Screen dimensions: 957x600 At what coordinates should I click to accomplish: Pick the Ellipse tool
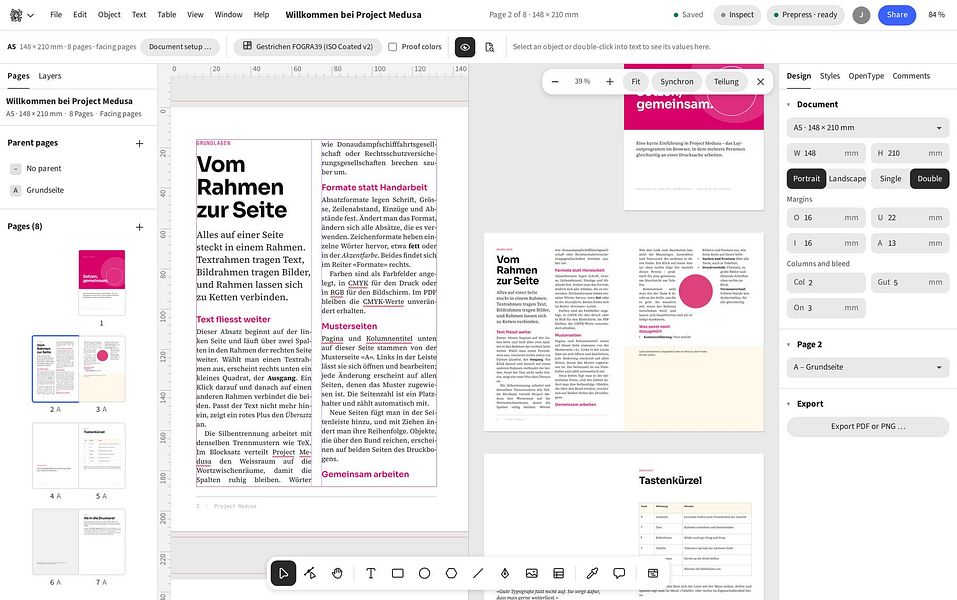click(424, 573)
